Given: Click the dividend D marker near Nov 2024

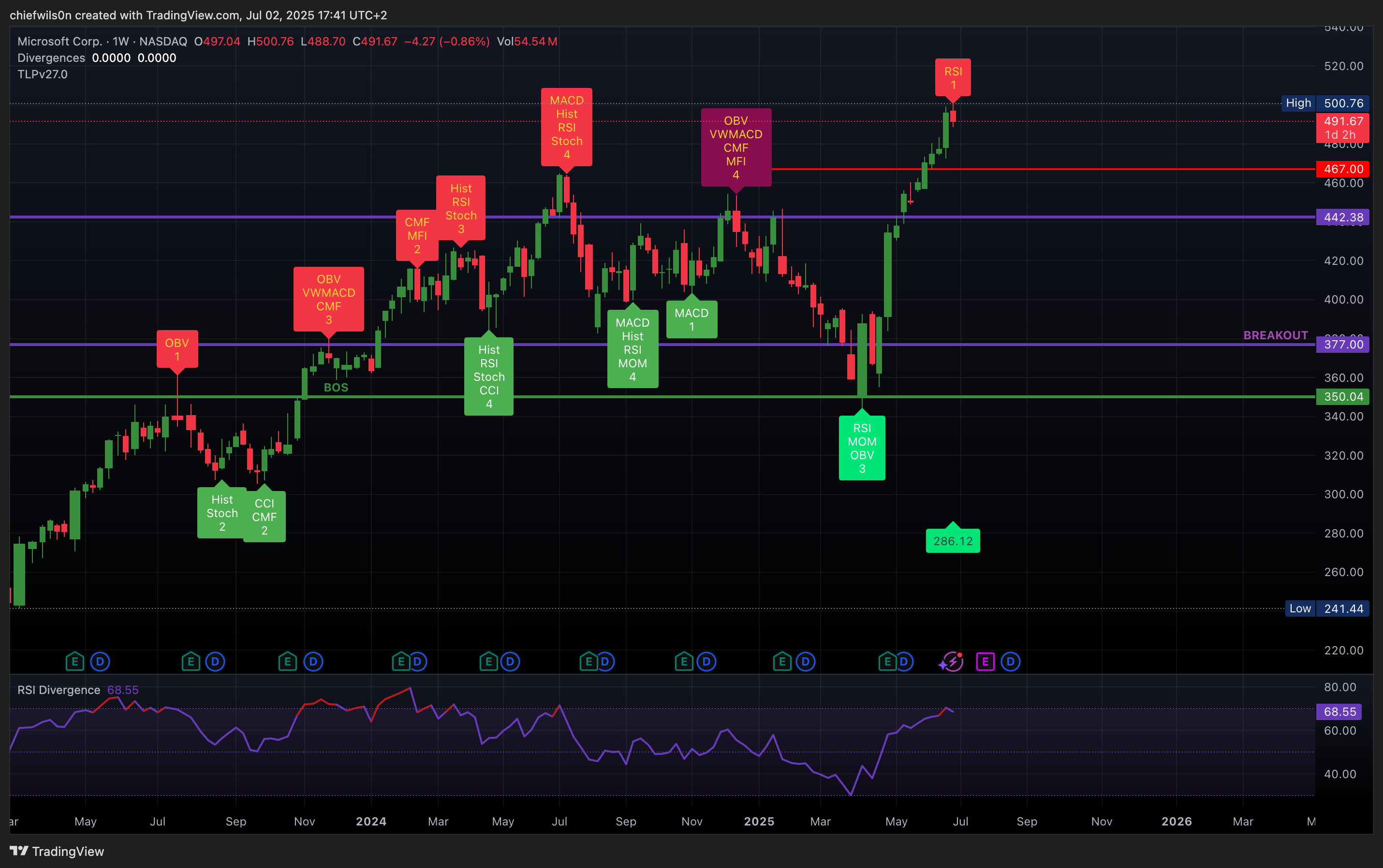Looking at the screenshot, I should (x=706, y=662).
